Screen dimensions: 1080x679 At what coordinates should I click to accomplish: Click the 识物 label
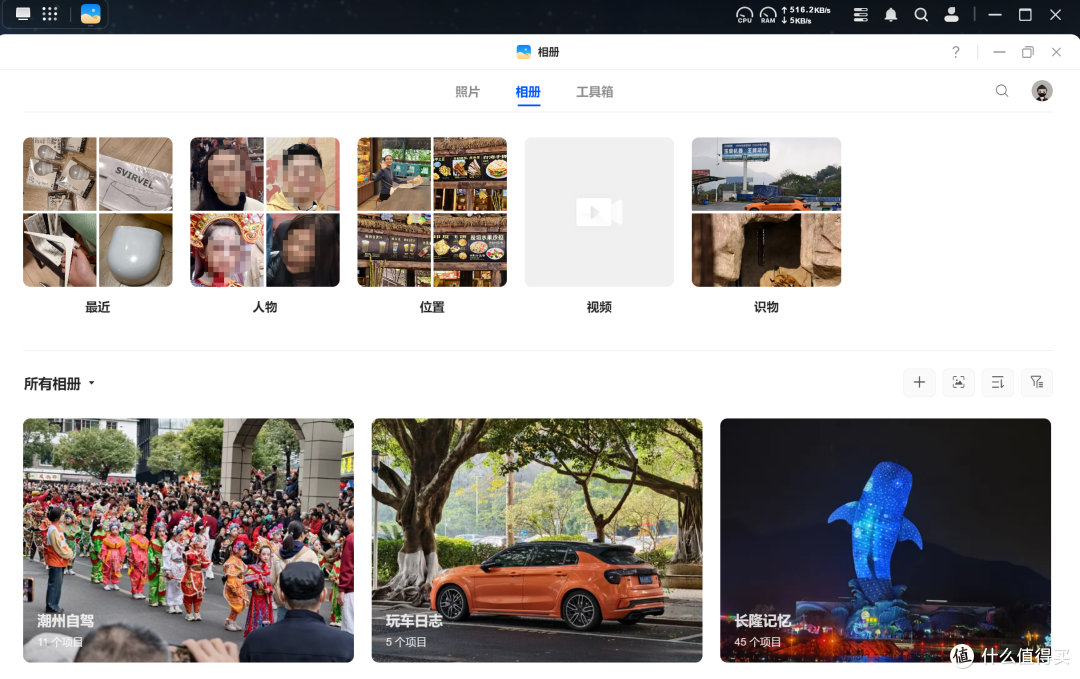click(x=767, y=307)
